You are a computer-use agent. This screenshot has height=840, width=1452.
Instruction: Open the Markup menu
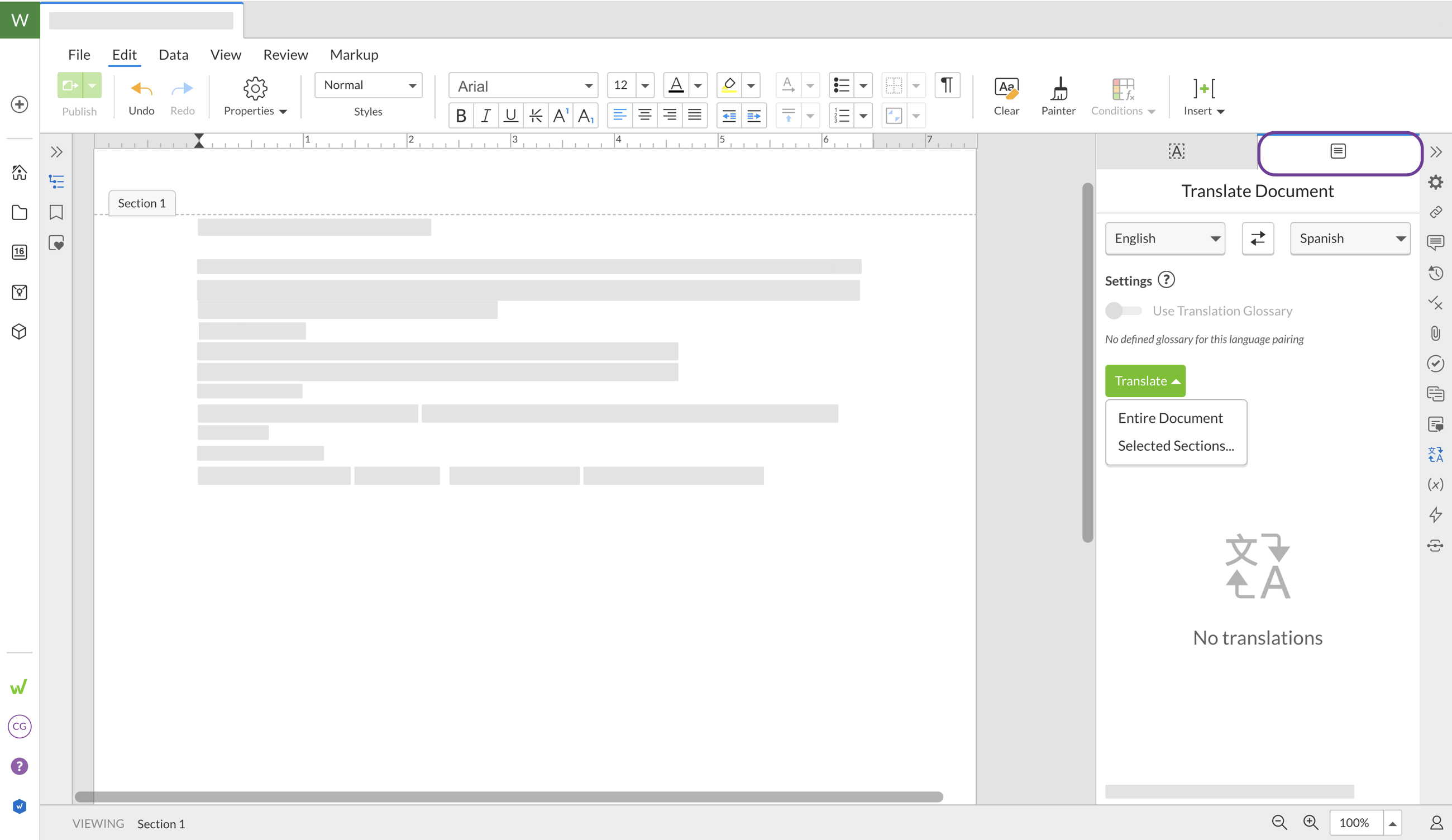tap(355, 55)
